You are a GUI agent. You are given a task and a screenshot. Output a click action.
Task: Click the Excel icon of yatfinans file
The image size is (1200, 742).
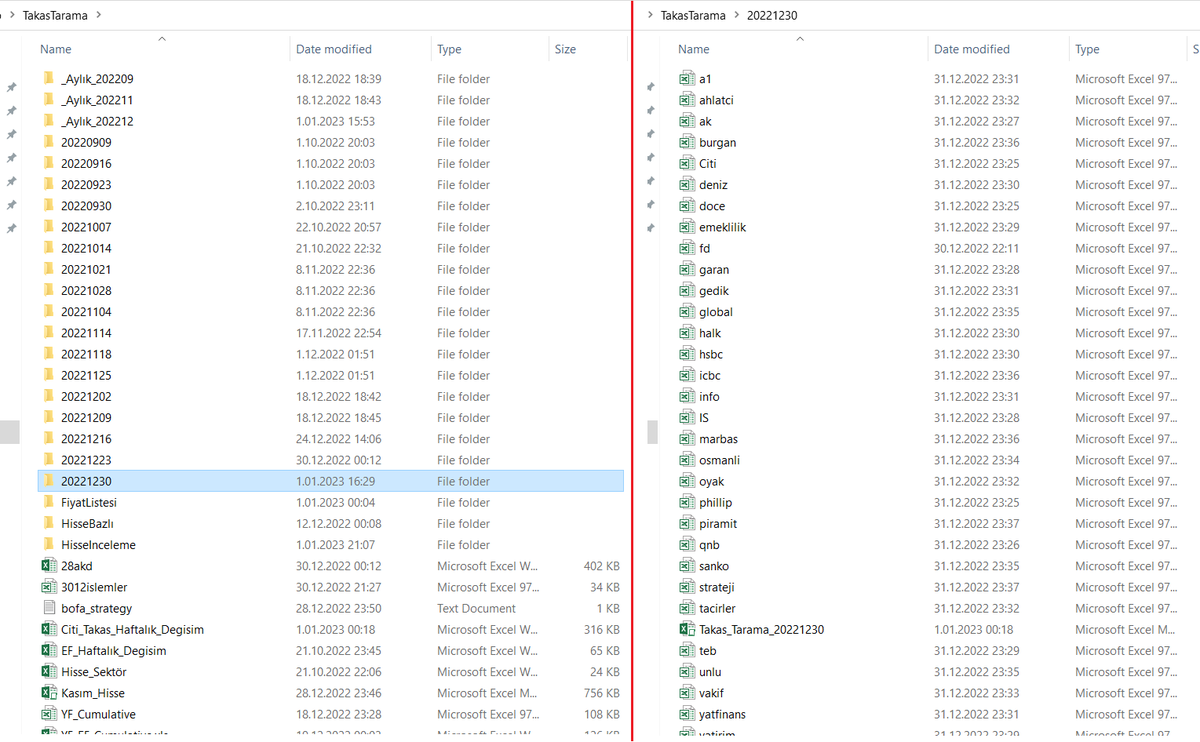(x=686, y=714)
